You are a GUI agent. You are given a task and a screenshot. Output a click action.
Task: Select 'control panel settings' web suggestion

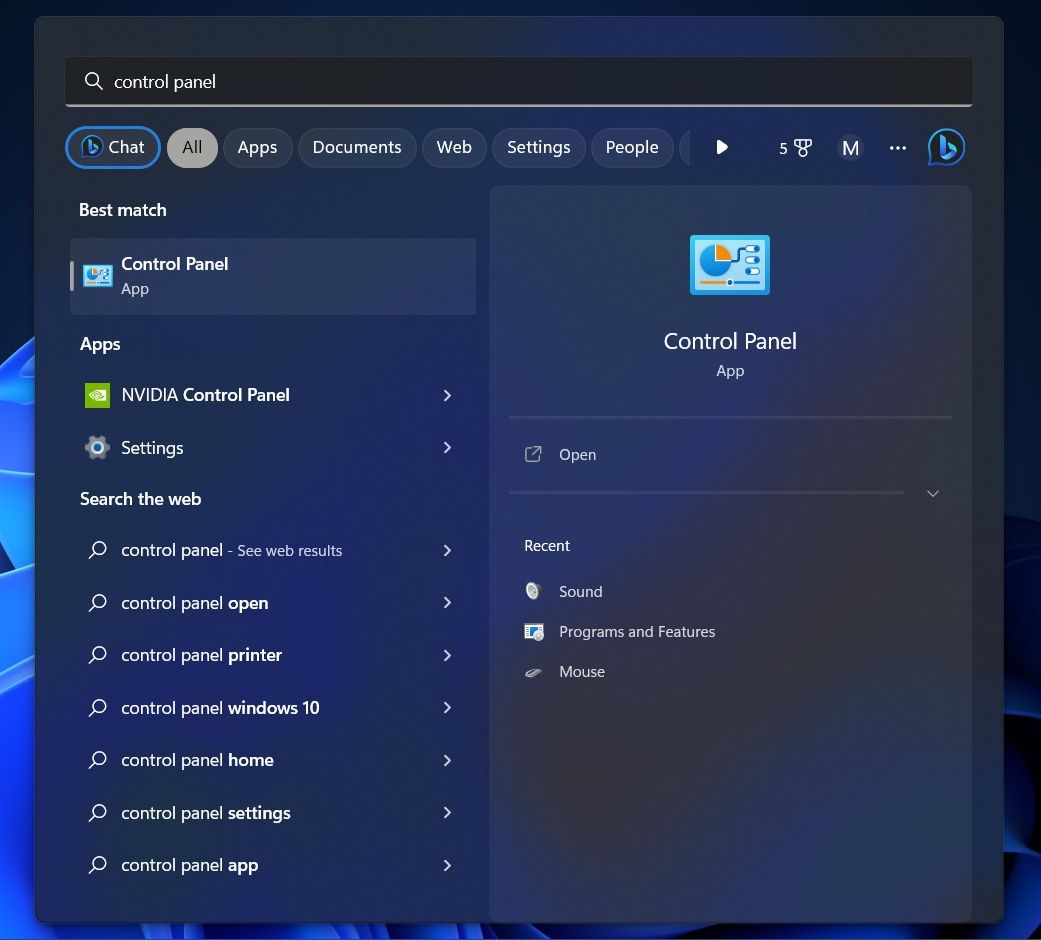273,813
